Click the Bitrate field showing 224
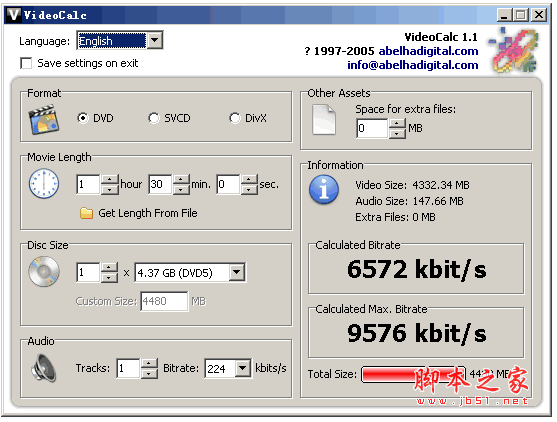This screenshot has width=557, height=422. 220,368
